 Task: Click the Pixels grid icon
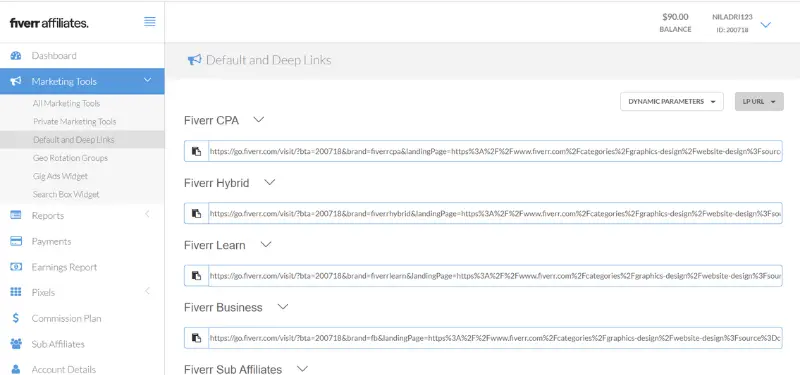click(x=16, y=292)
